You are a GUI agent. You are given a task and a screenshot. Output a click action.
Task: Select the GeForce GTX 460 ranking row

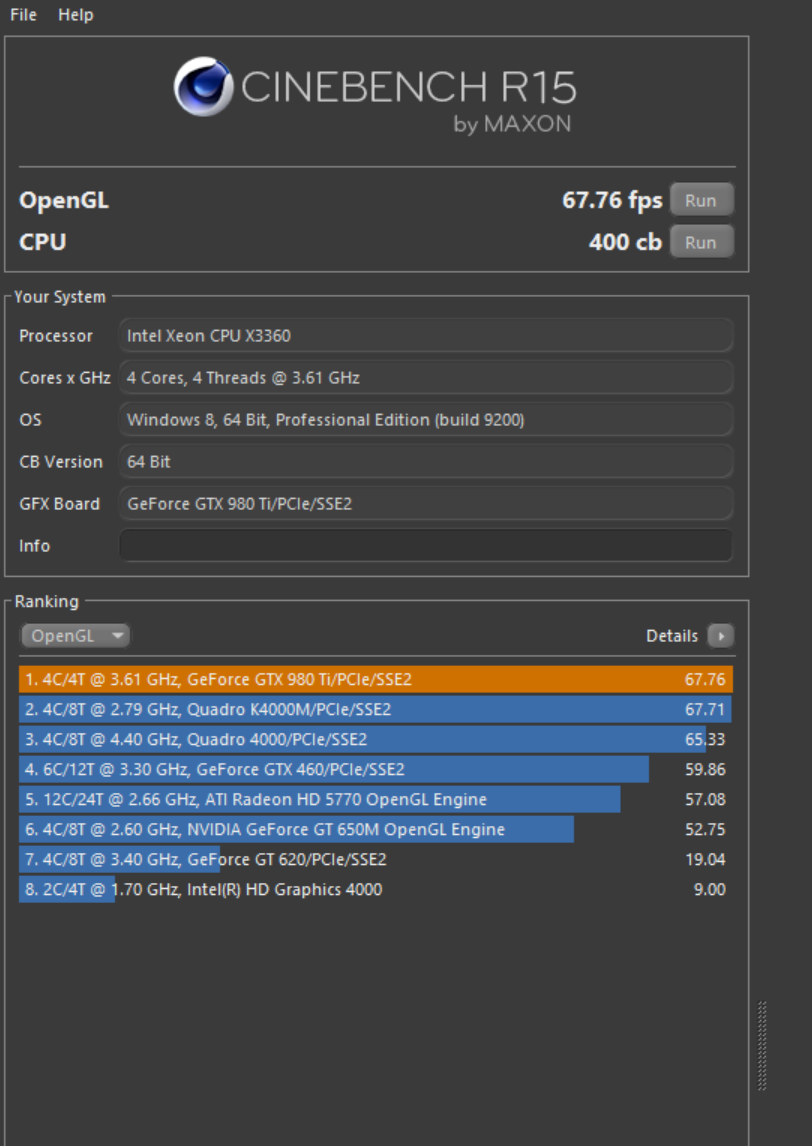pos(375,770)
